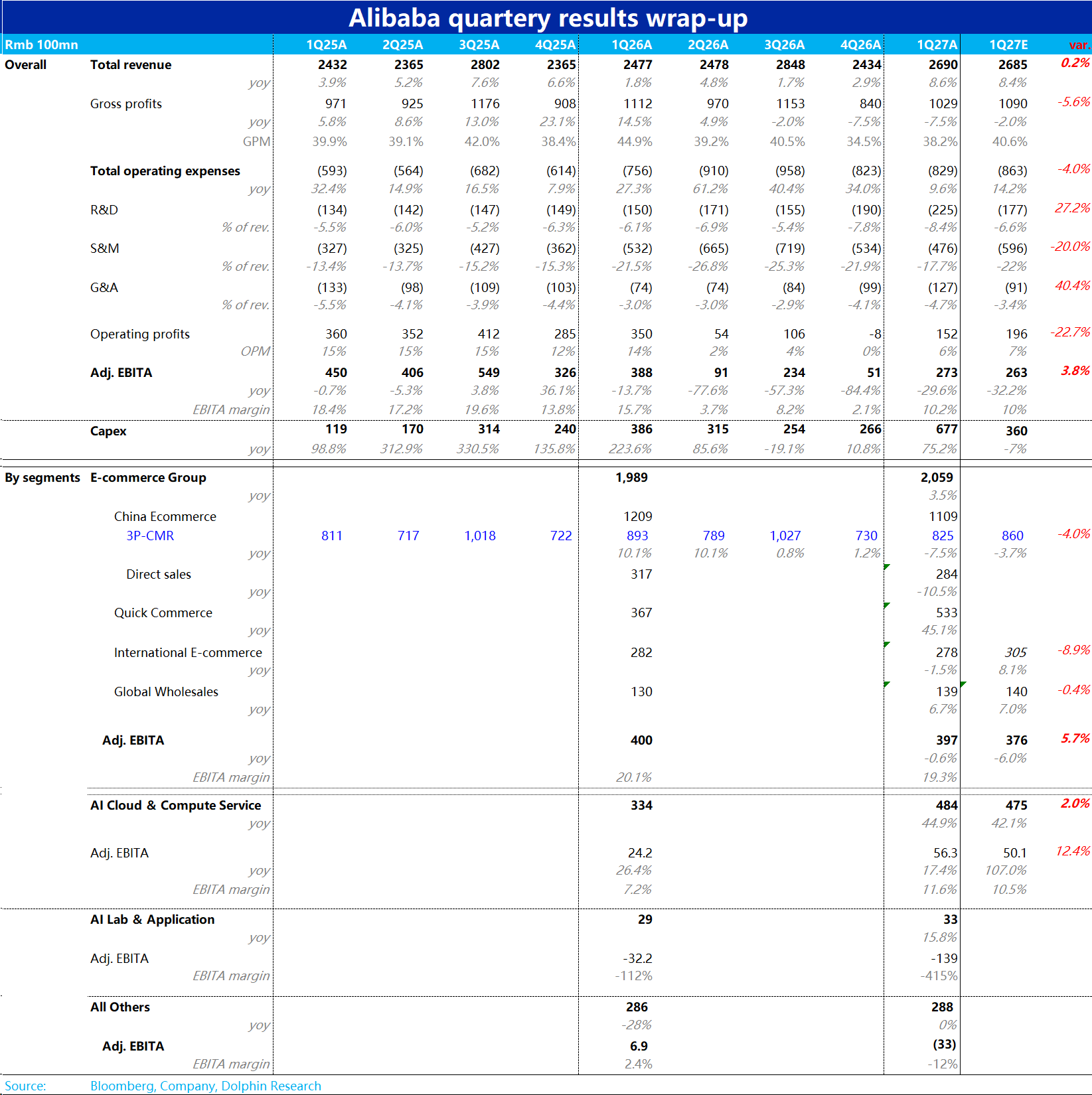Select the 3P-CMR row label

tap(150, 536)
